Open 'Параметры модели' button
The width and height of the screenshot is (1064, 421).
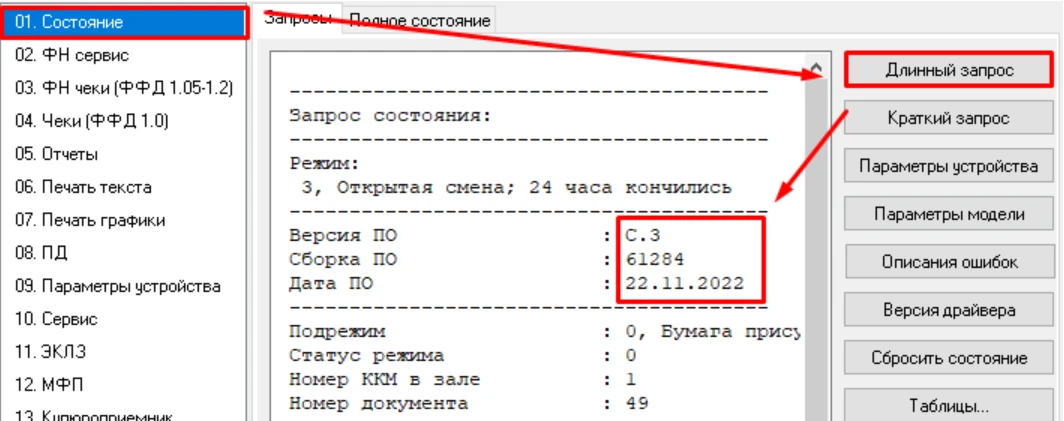(x=948, y=214)
